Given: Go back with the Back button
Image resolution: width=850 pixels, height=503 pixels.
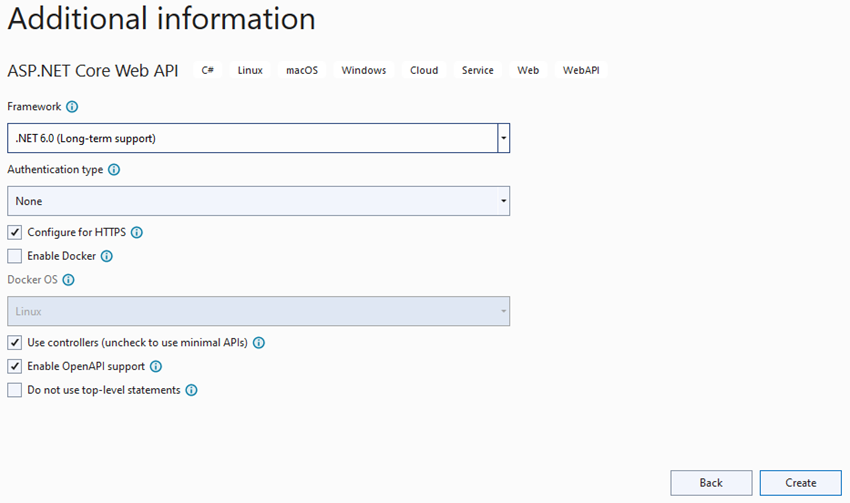Looking at the screenshot, I should (x=711, y=483).
